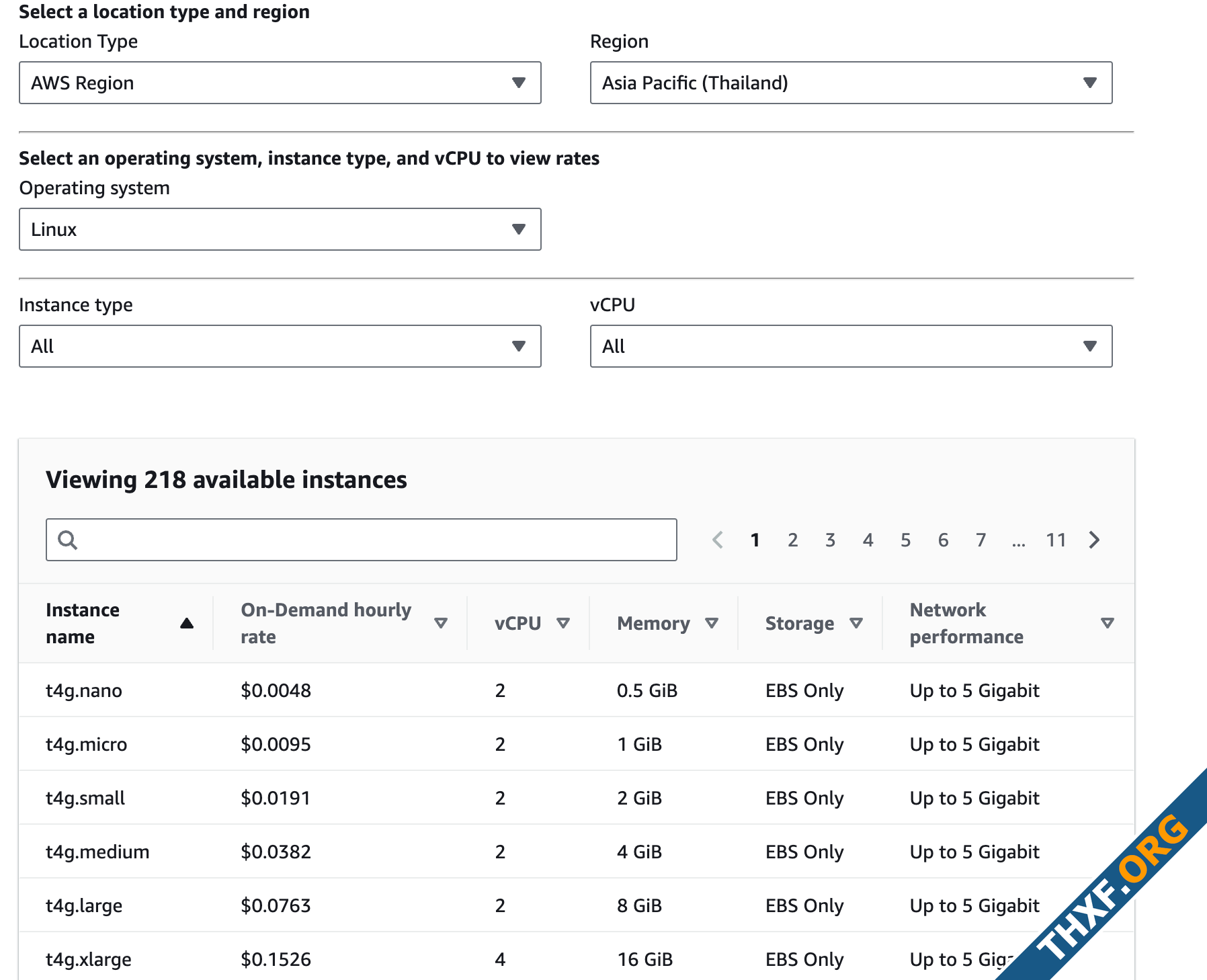1207x980 pixels.
Task: Click the $0.0095 hourly rate cell
Action: 276,744
